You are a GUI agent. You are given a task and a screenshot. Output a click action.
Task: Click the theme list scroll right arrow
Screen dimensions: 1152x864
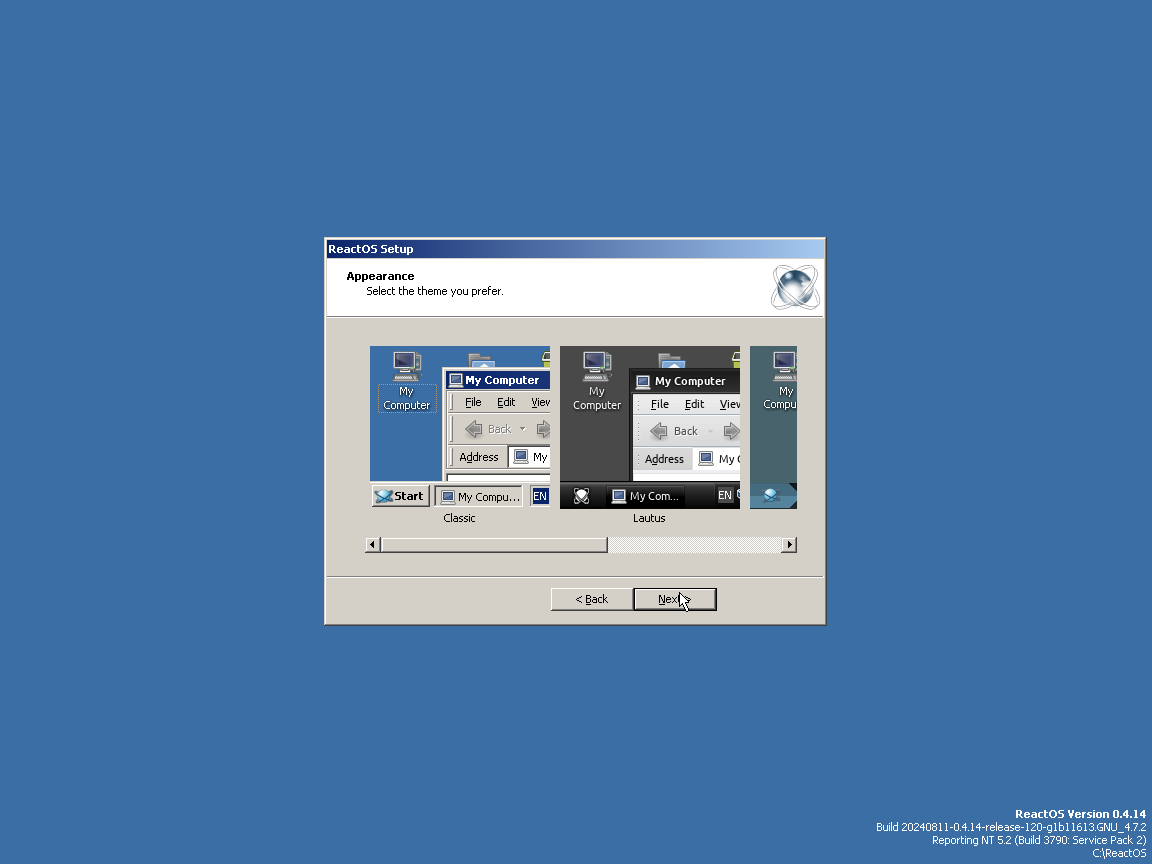[789, 544]
